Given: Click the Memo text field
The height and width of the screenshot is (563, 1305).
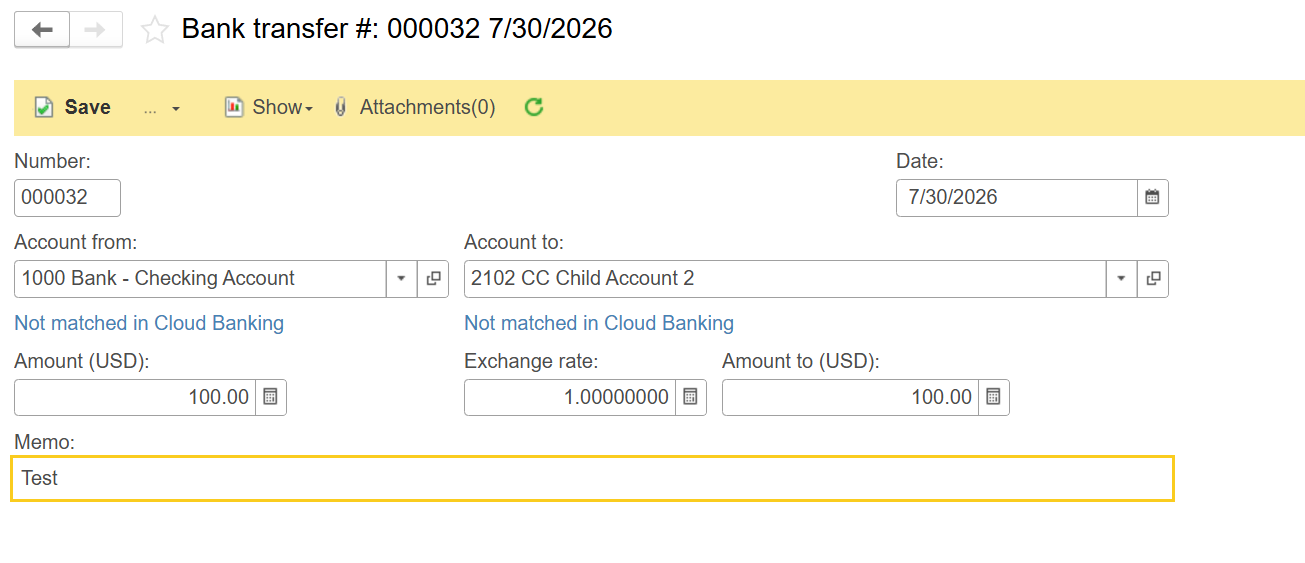Looking at the screenshot, I should click(592, 478).
